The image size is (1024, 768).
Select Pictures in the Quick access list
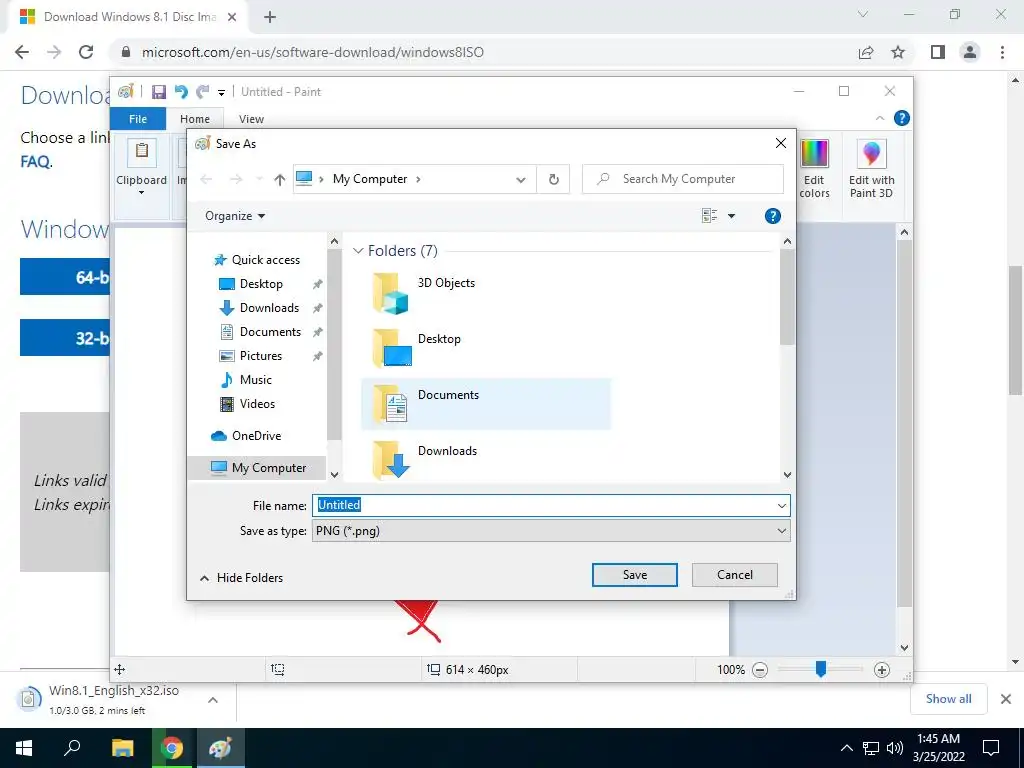[x=261, y=356]
